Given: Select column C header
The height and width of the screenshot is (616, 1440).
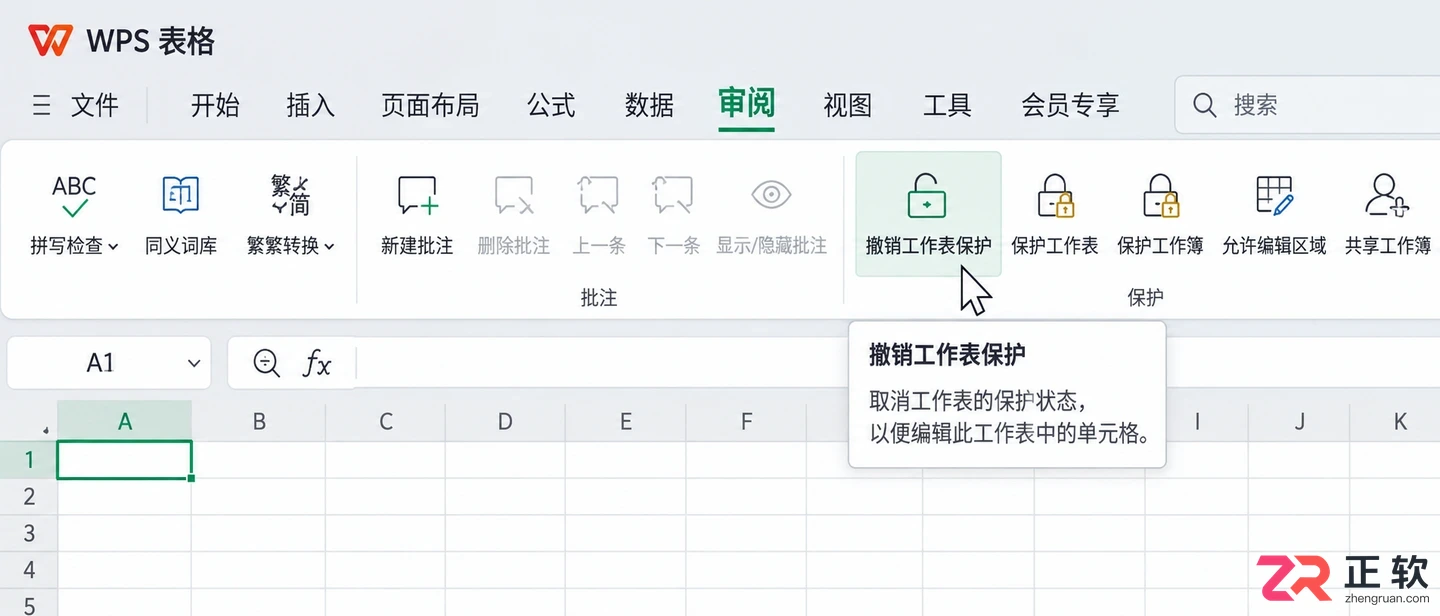Looking at the screenshot, I should pyautogui.click(x=386, y=421).
